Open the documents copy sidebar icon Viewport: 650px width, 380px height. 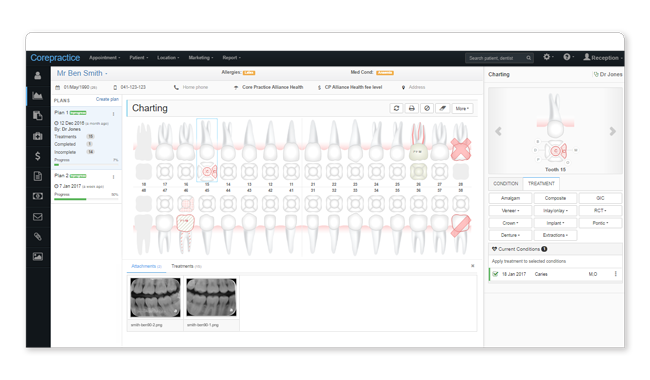click(x=38, y=116)
